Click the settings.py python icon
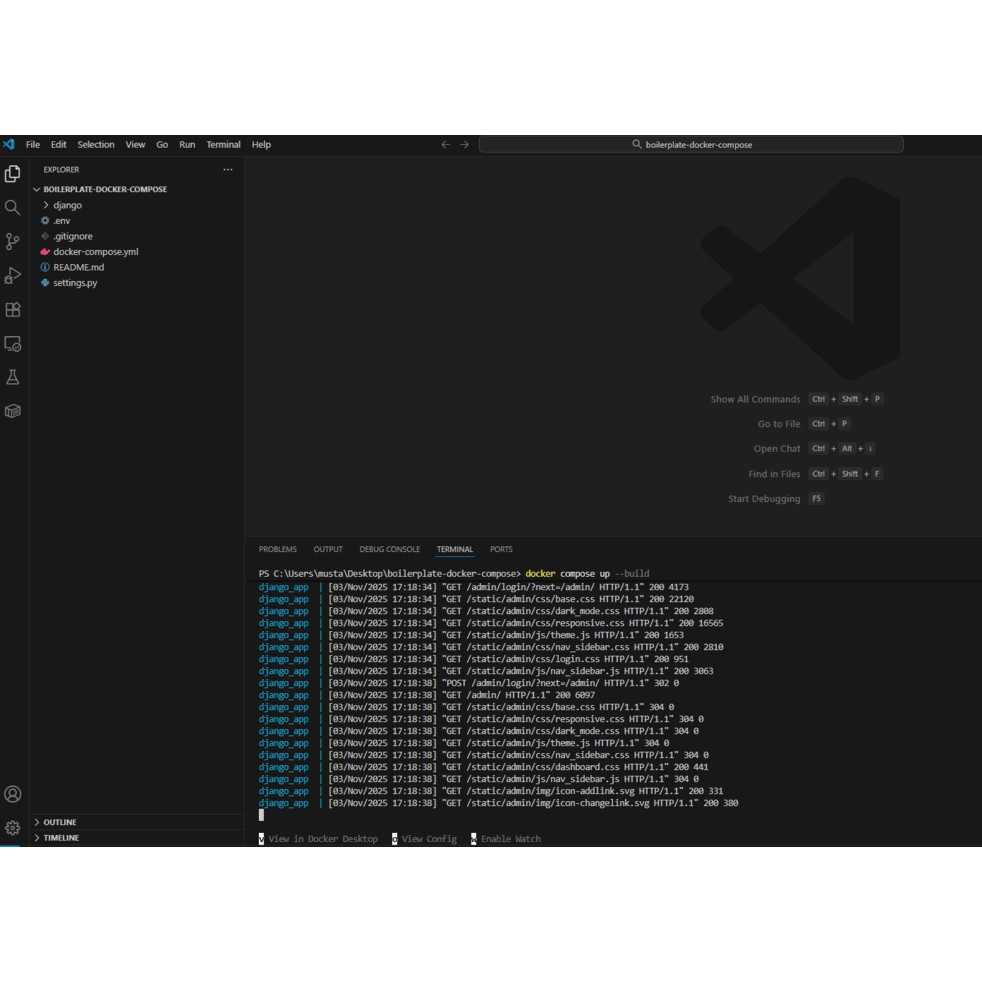 coord(45,283)
